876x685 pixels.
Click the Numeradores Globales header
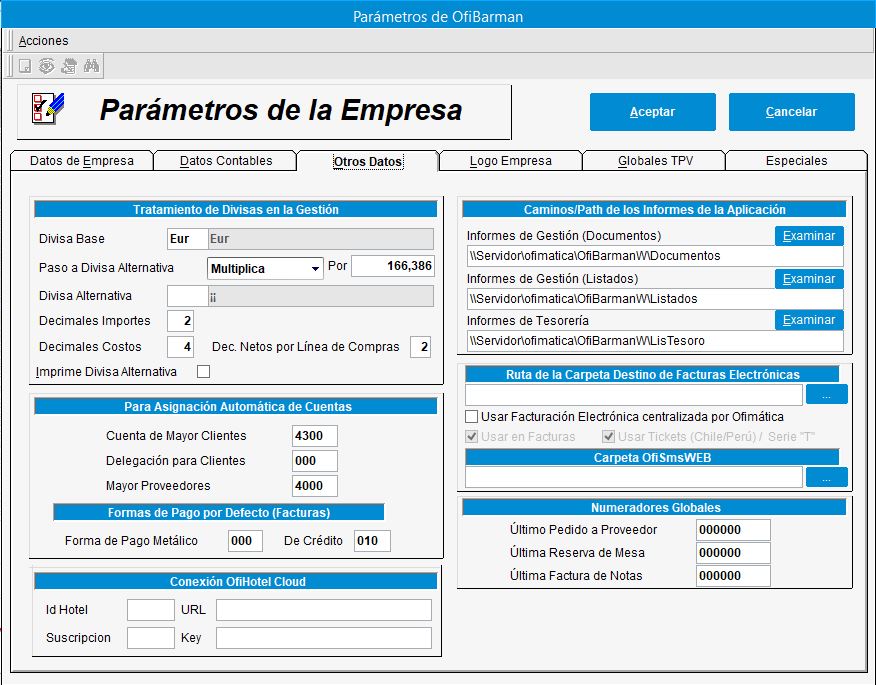point(655,507)
